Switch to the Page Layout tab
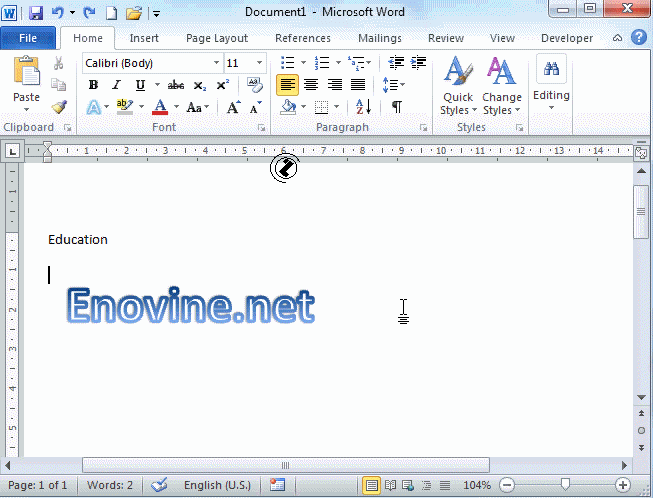The width and height of the screenshot is (653, 498). point(217,38)
